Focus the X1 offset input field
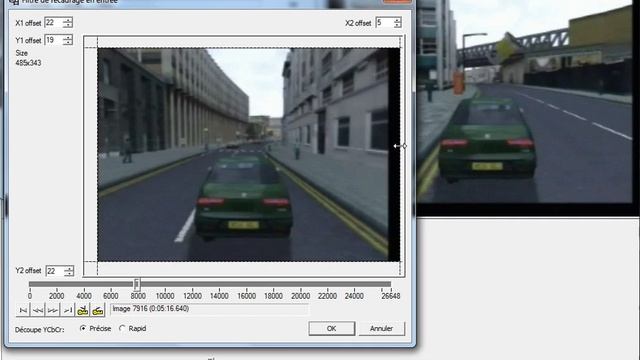 53,22
